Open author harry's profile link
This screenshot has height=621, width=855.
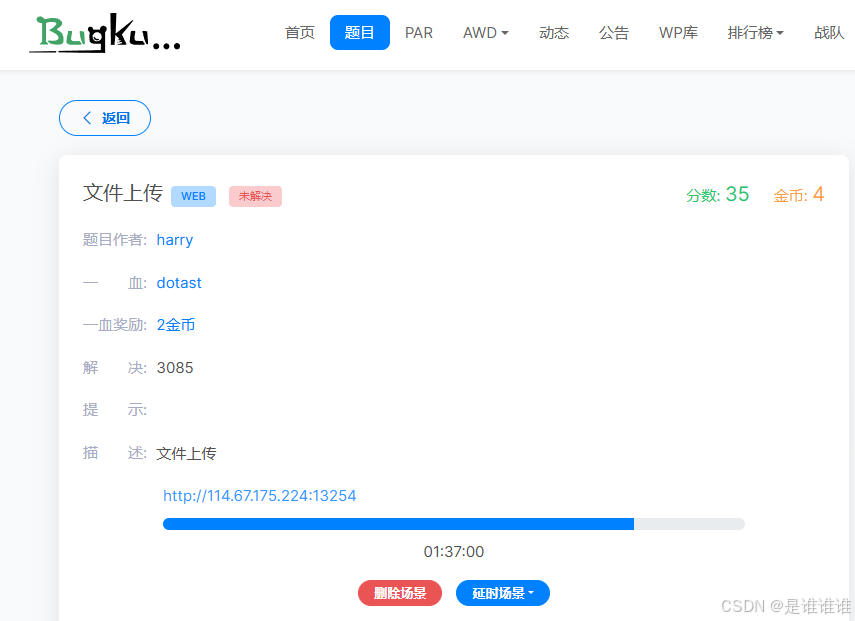(174, 240)
